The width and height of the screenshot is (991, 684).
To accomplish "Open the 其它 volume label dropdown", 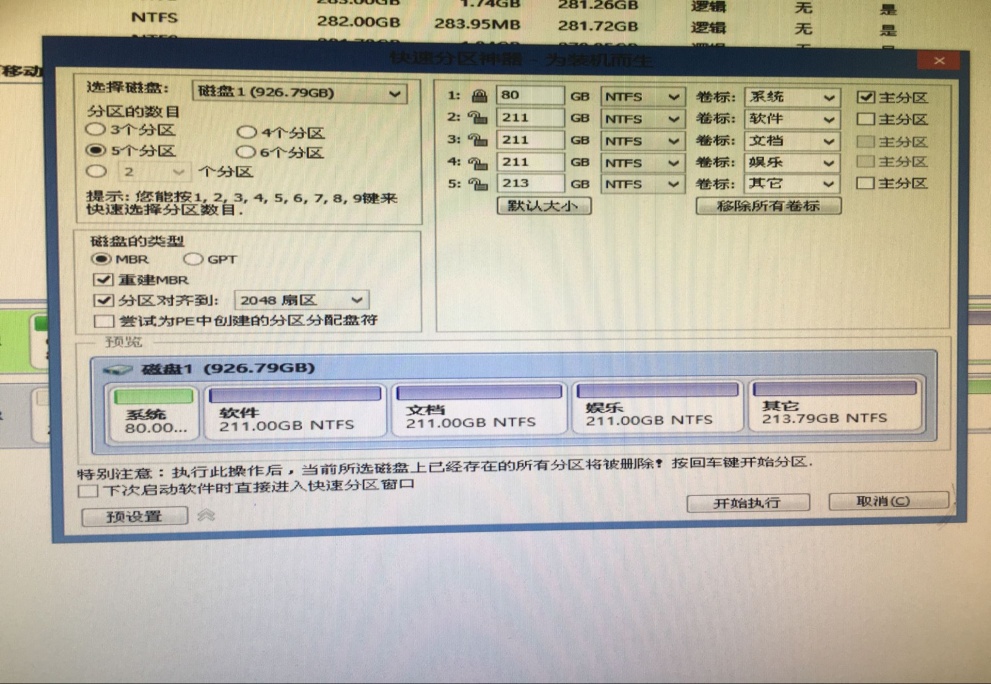I will pos(793,183).
